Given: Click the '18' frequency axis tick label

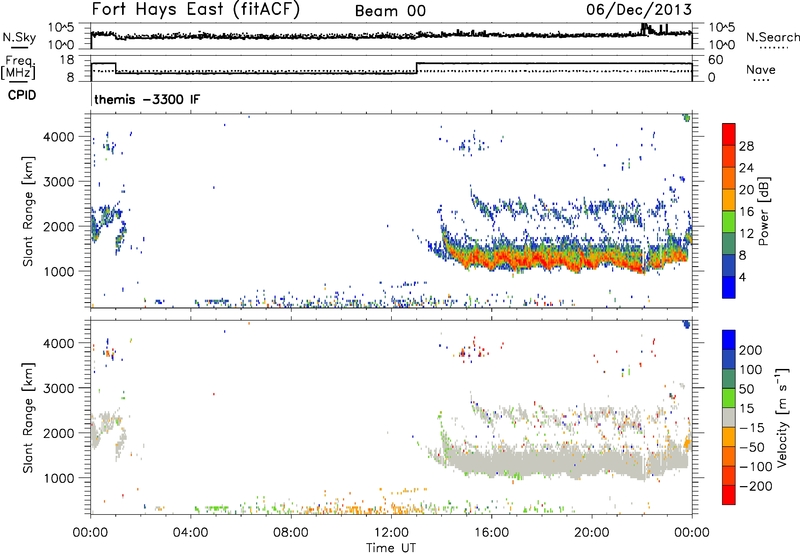Looking at the screenshot, I should click(x=67, y=60).
